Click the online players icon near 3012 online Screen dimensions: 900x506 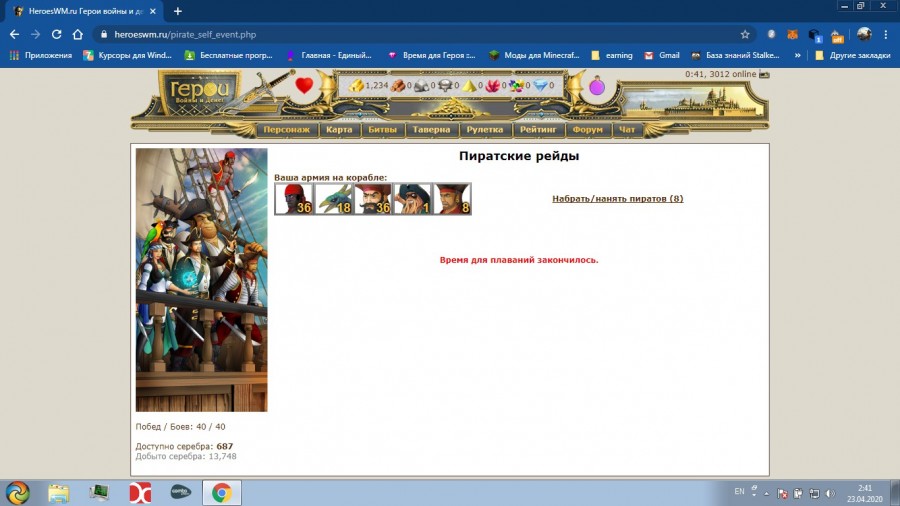click(x=764, y=74)
